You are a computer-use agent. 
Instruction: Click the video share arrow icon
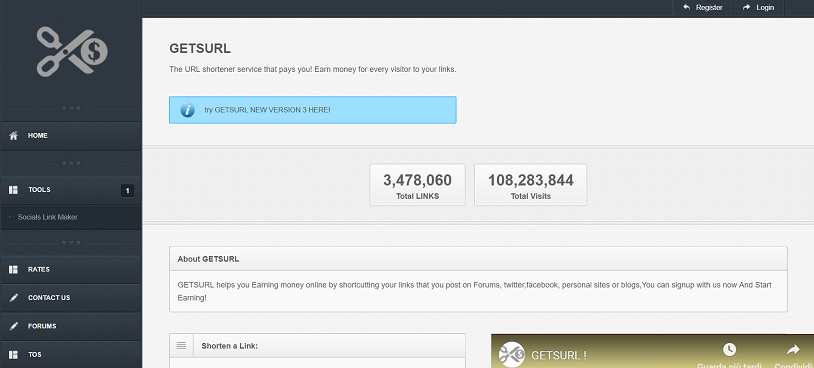coord(793,350)
